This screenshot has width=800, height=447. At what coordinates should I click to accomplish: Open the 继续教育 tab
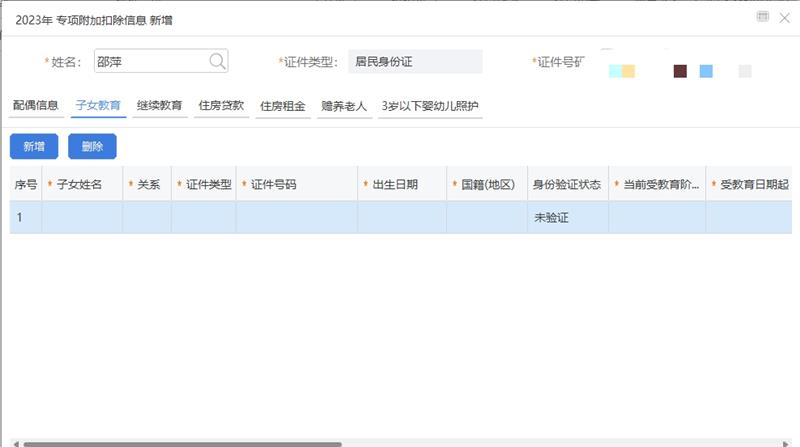click(160, 105)
